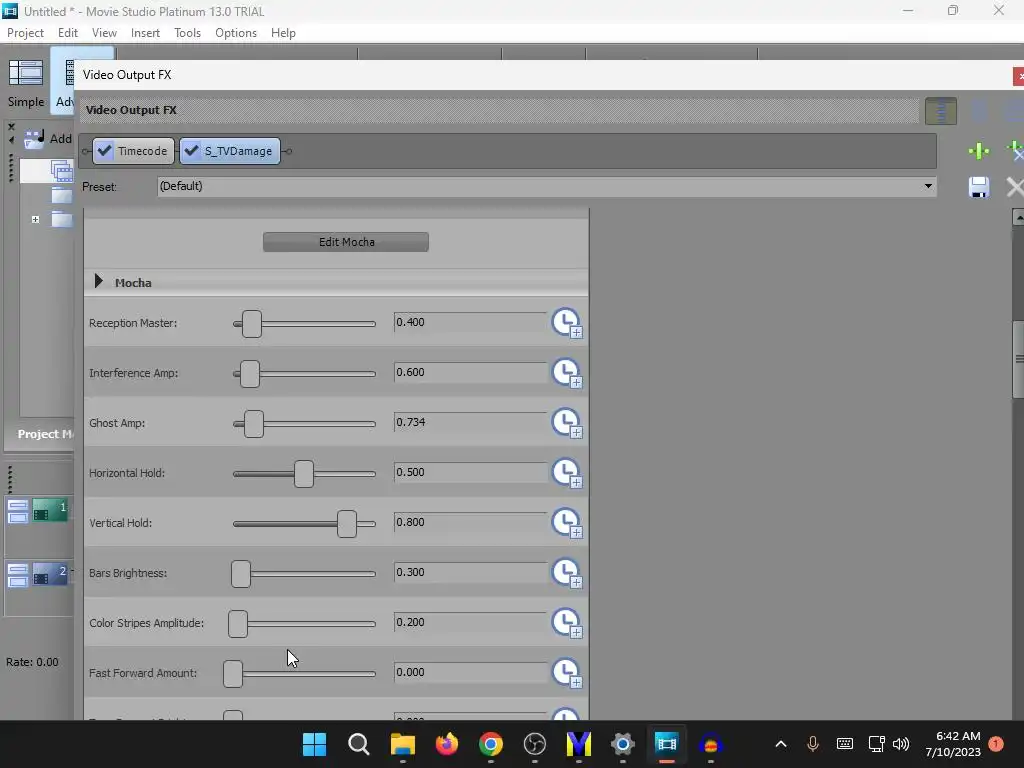Save the preset with floppy disk icon
This screenshot has width=1024, height=768.
(978, 187)
